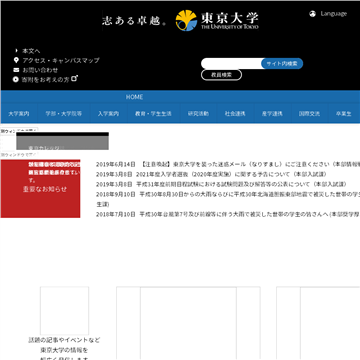Click the University of Tokyo ginkgo logo
This screenshot has width=360, height=360.
(x=187, y=20)
